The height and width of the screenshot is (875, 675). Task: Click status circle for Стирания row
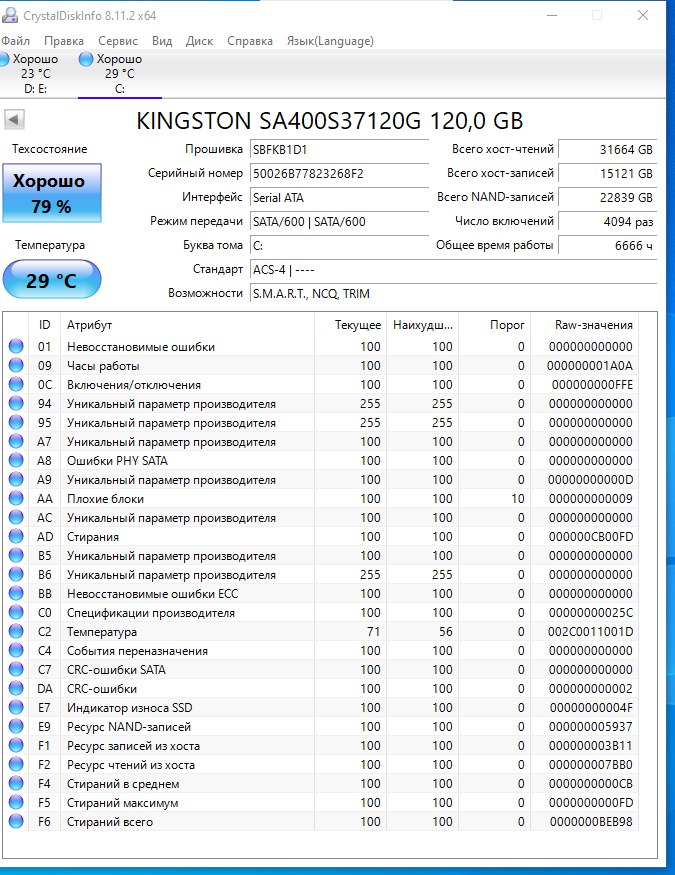[x=16, y=536]
